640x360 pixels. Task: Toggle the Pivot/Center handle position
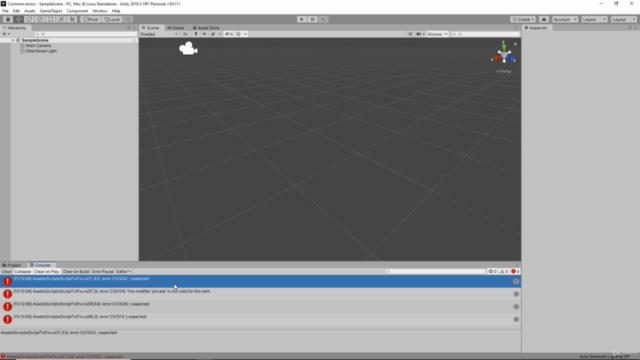coord(91,19)
